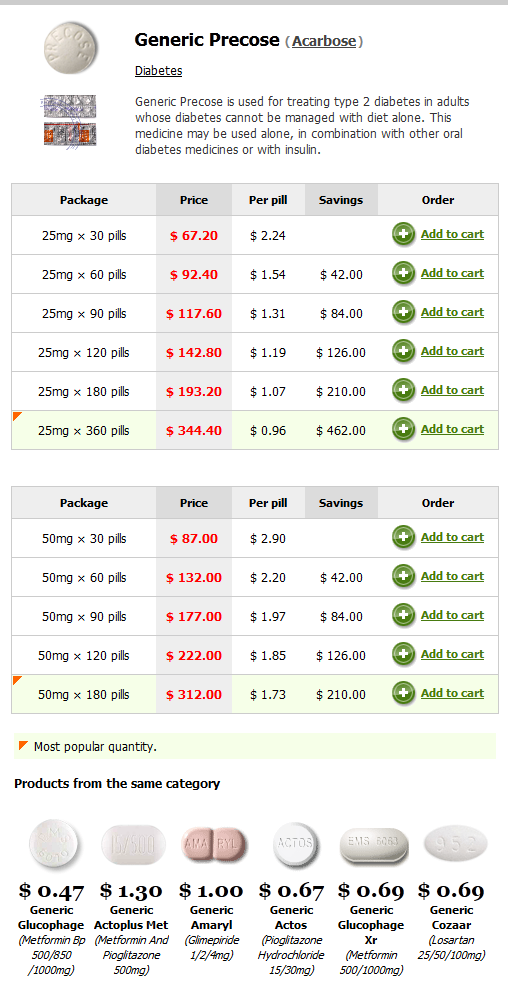508x1000 pixels.
Task: Add 25mg × 60 pills to cart
Action: 452,273
